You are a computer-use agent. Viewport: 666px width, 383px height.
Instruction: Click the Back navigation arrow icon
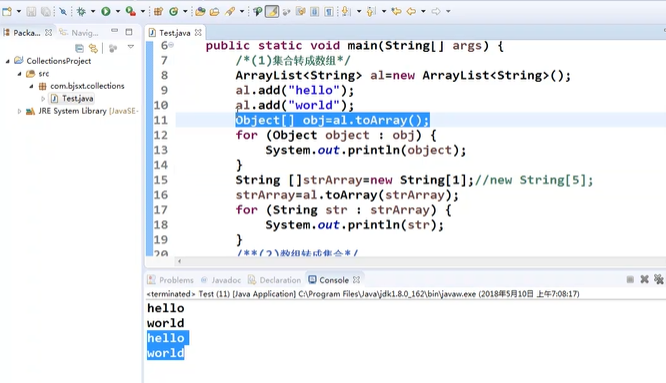coord(411,11)
